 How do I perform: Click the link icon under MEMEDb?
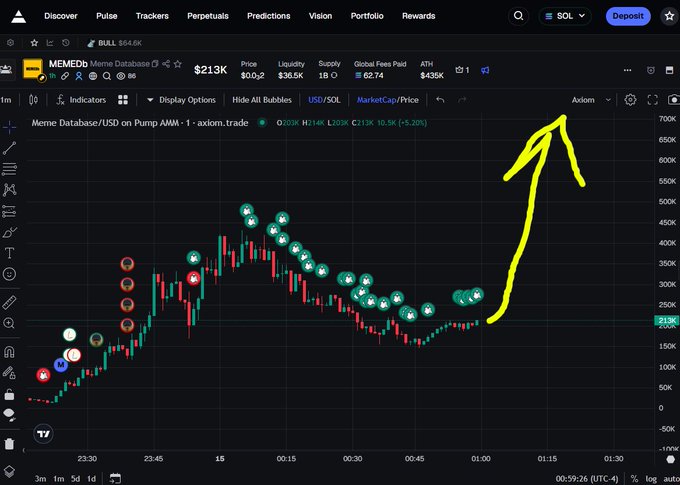coord(65,76)
